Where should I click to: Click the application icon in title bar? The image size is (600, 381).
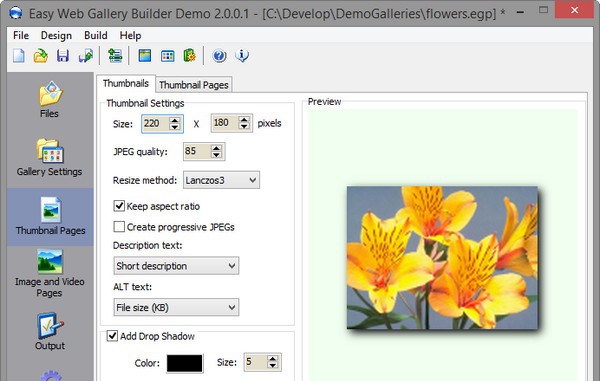click(x=16, y=13)
